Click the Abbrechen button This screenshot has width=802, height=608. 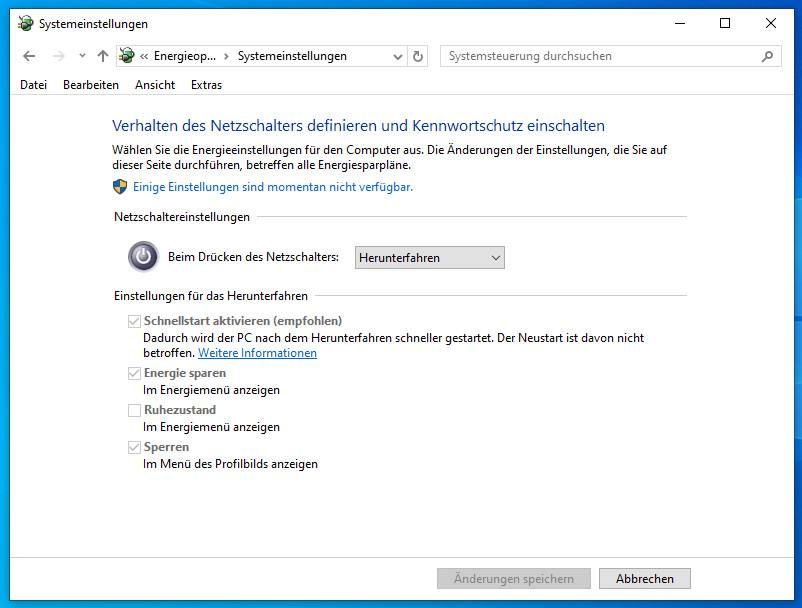tap(644, 578)
